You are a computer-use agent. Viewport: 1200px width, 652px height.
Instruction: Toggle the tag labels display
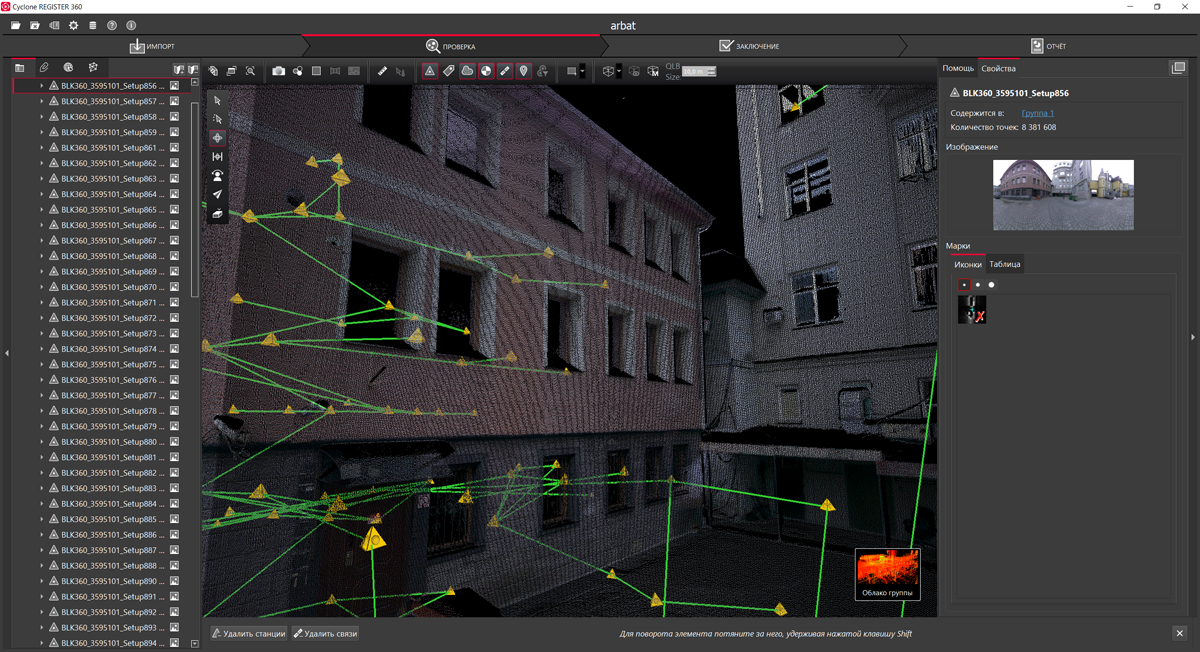(448, 71)
